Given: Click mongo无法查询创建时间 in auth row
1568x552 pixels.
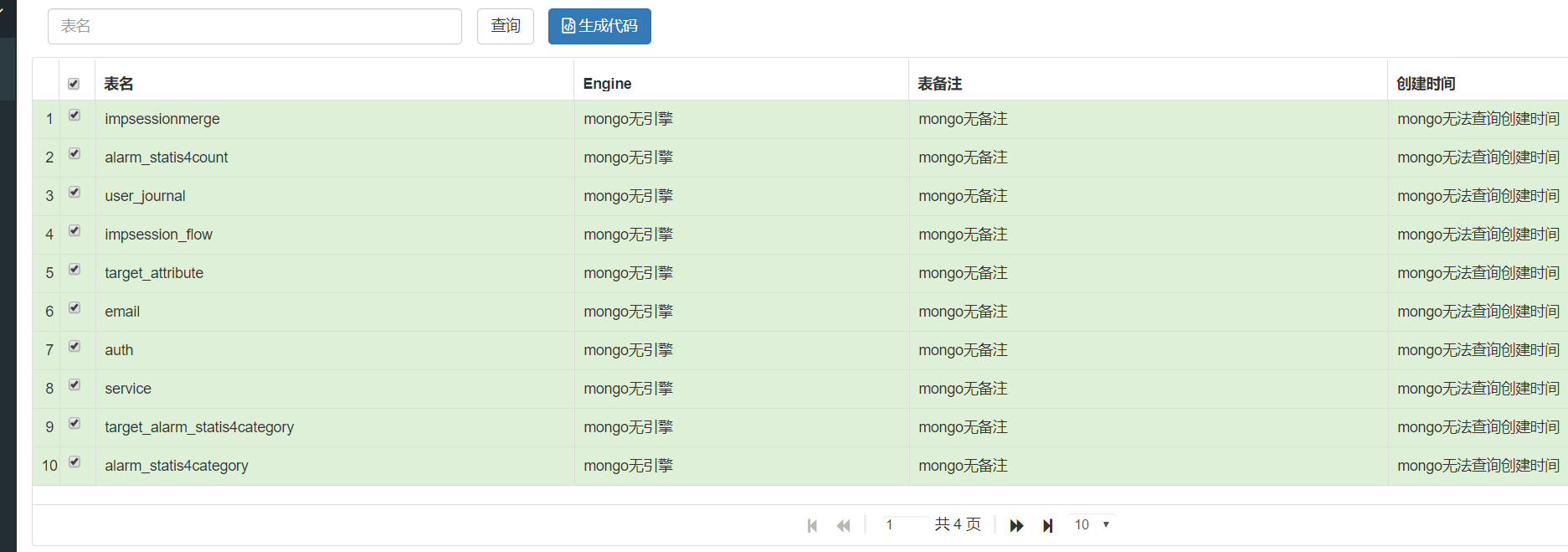Looking at the screenshot, I should [x=1478, y=350].
